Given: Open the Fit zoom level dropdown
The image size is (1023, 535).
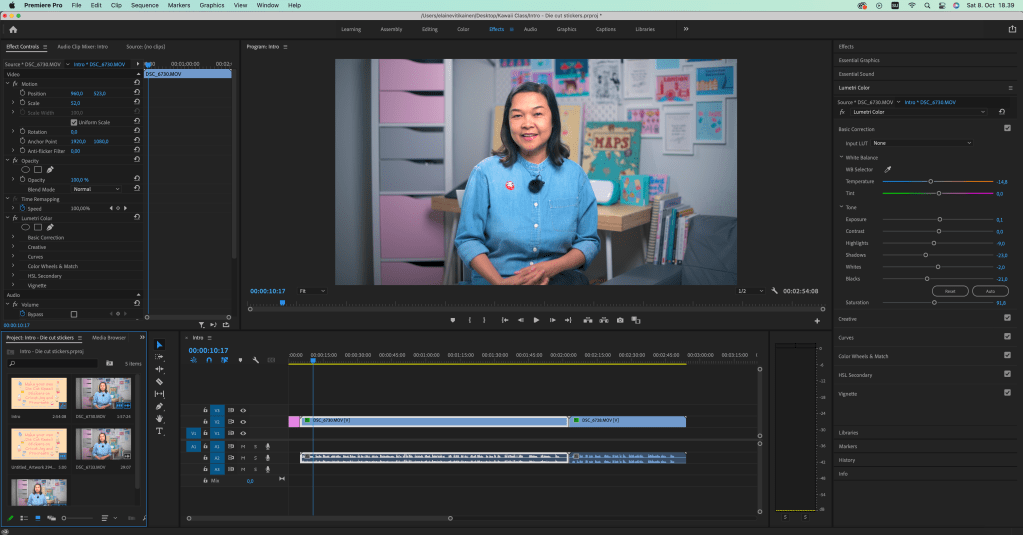Looking at the screenshot, I should 311,291.
